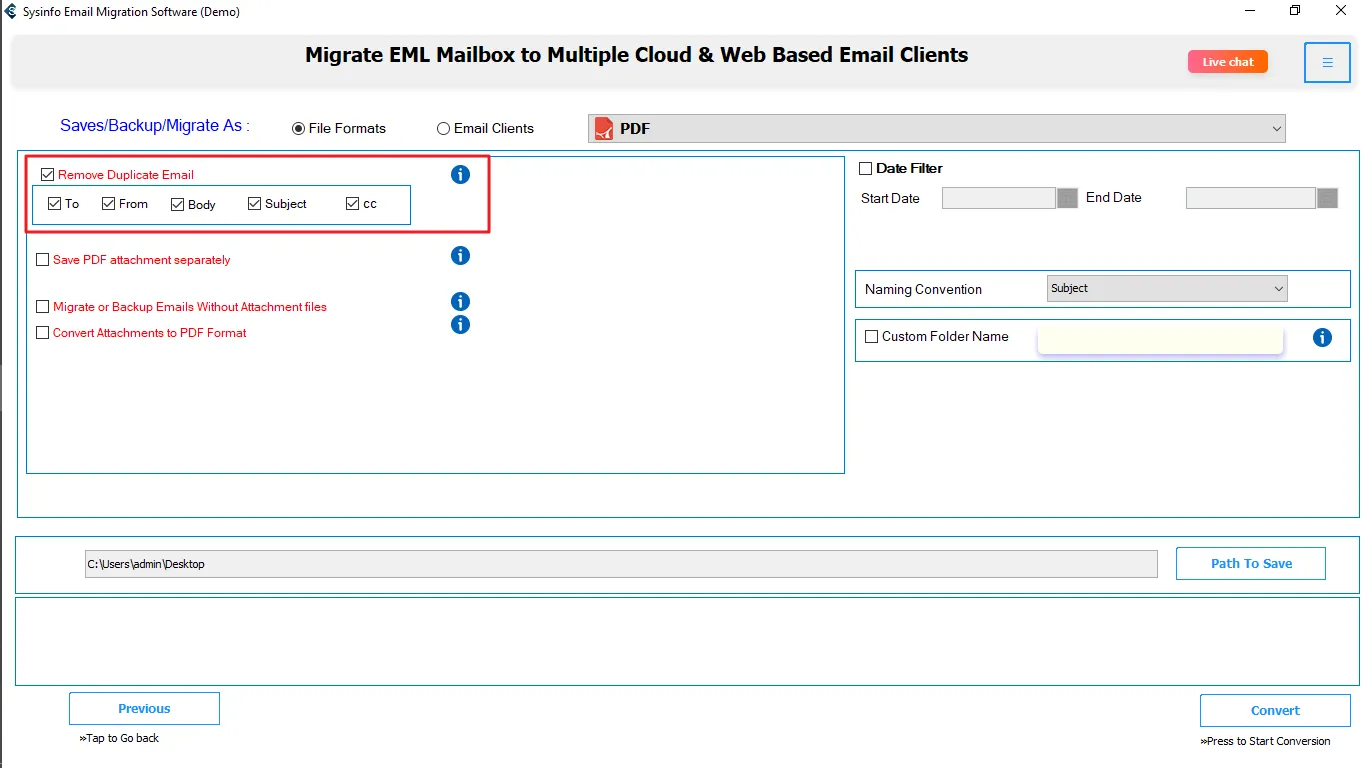
Task: Click the PDF format icon in dropdown
Action: (603, 128)
